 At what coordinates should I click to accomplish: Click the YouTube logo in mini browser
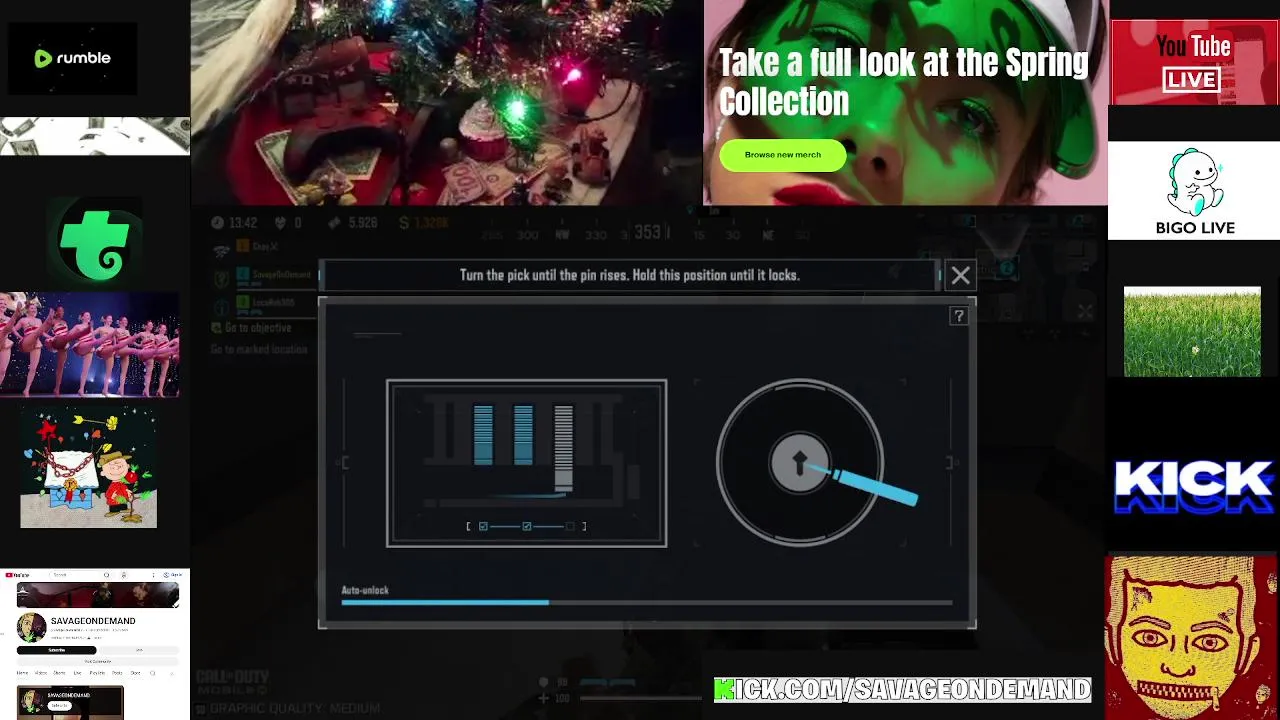pyautogui.click(x=17, y=575)
